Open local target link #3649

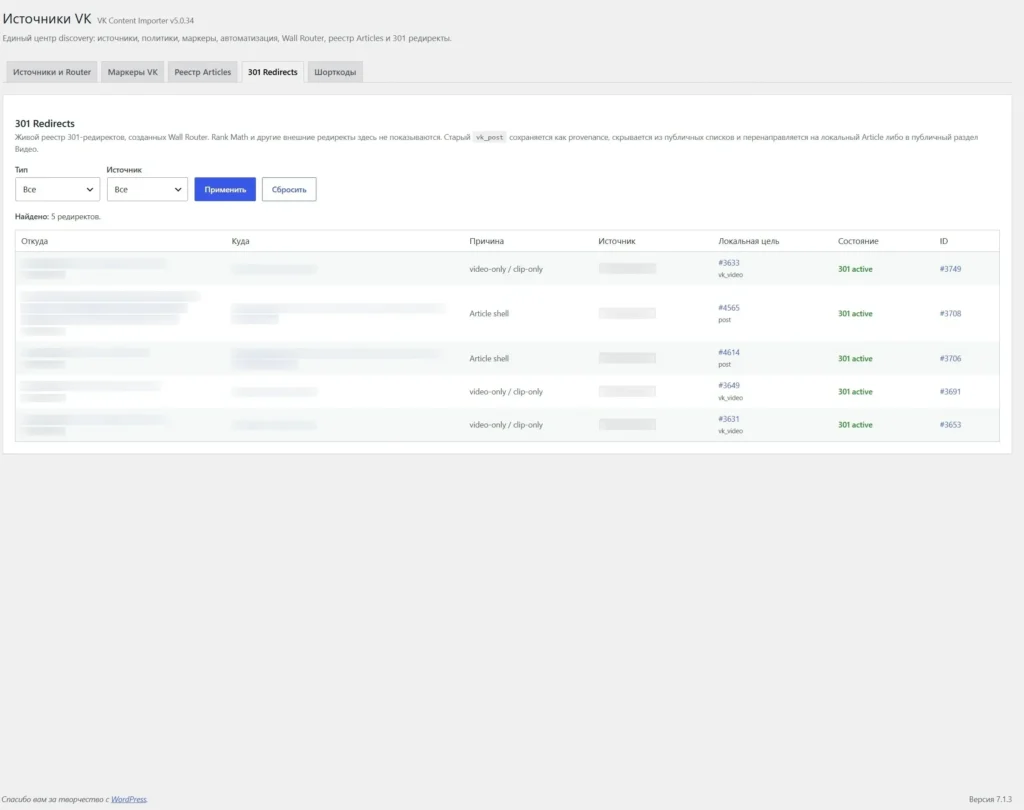point(729,385)
